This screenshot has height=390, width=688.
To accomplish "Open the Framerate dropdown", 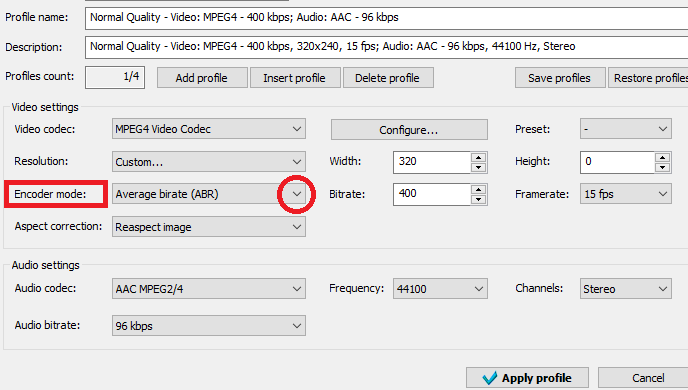I will (626, 194).
